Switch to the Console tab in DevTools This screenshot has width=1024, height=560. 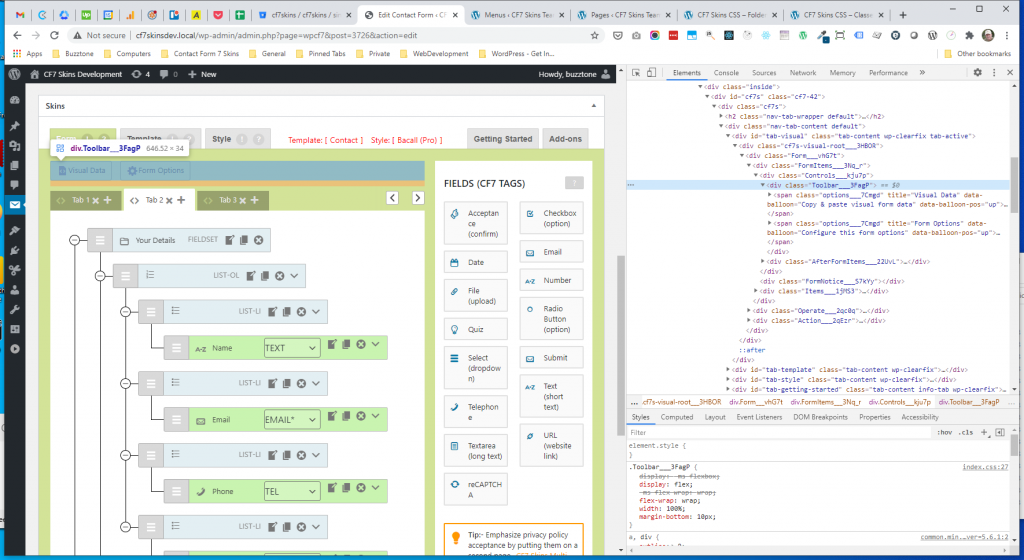[x=726, y=73]
